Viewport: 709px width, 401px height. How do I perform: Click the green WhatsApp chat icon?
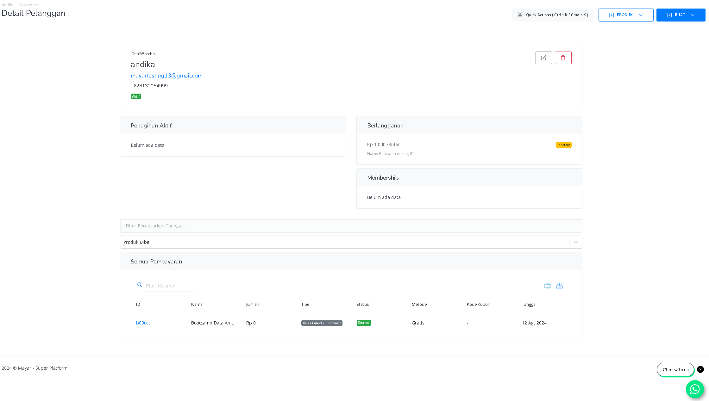click(x=695, y=389)
